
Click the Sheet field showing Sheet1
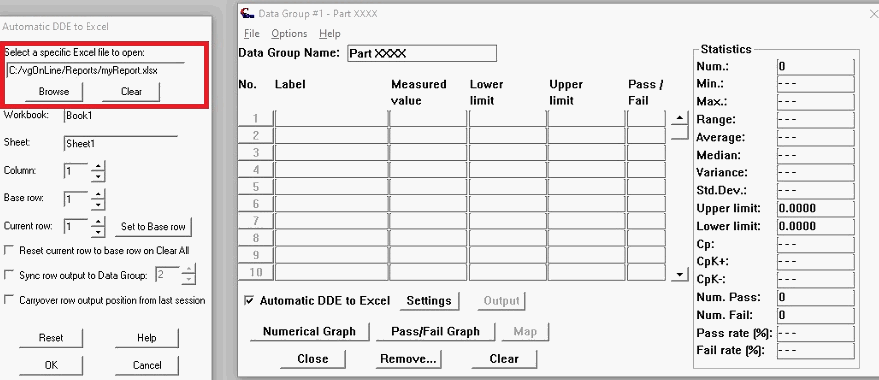[121, 143]
